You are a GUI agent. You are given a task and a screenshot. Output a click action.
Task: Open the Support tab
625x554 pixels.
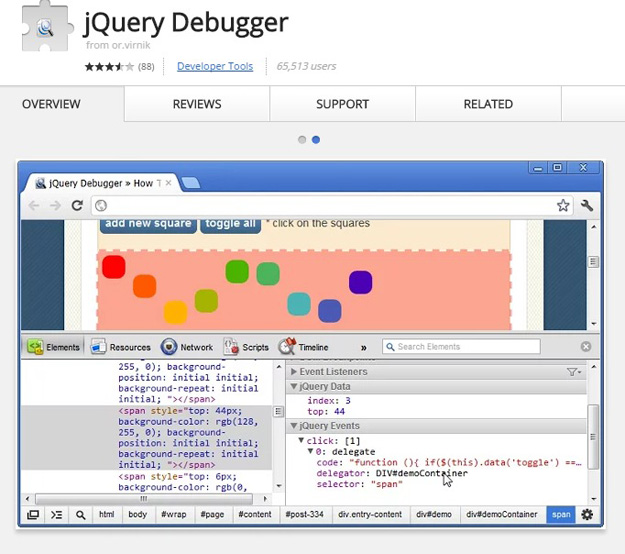coord(342,104)
